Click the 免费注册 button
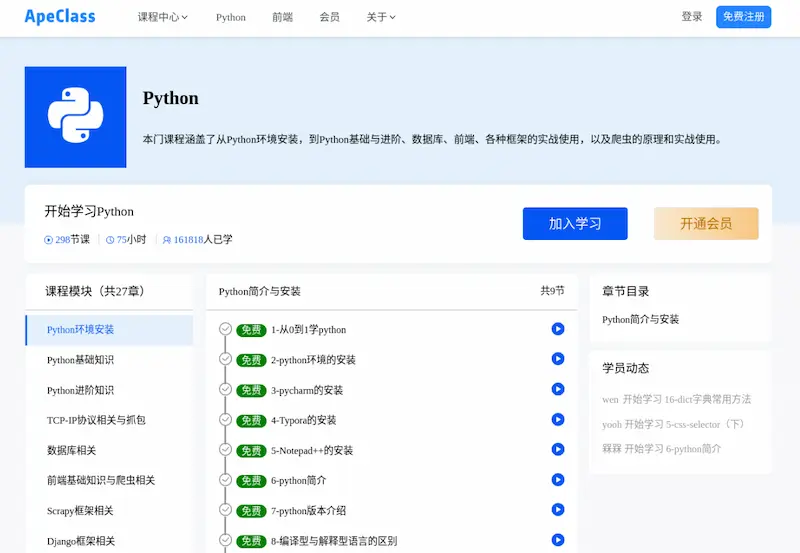800x553 pixels. click(x=743, y=17)
